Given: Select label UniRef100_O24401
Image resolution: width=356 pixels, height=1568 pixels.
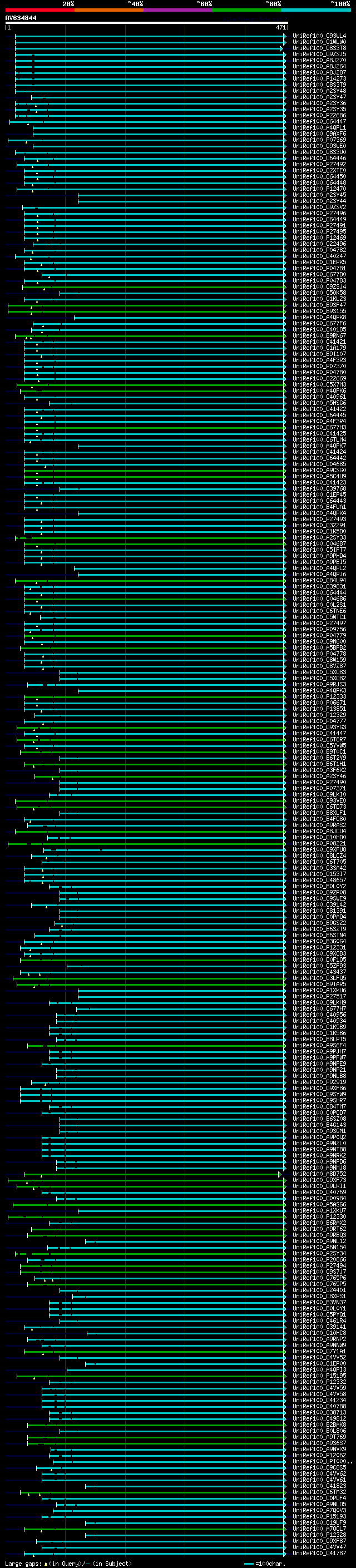Looking at the screenshot, I should [319, 1290].
